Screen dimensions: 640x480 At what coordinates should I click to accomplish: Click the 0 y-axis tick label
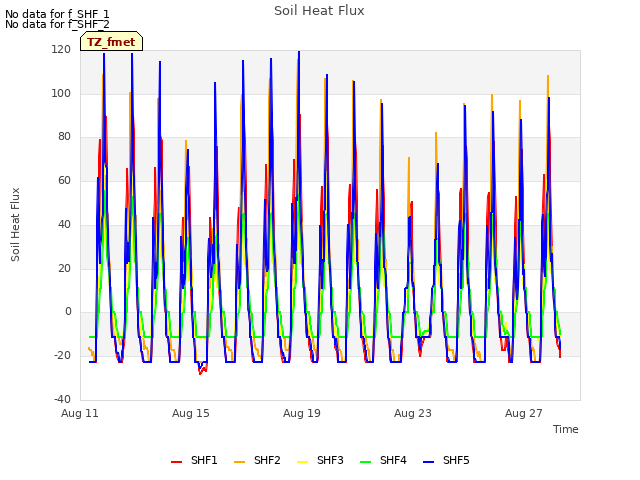tap(68, 311)
